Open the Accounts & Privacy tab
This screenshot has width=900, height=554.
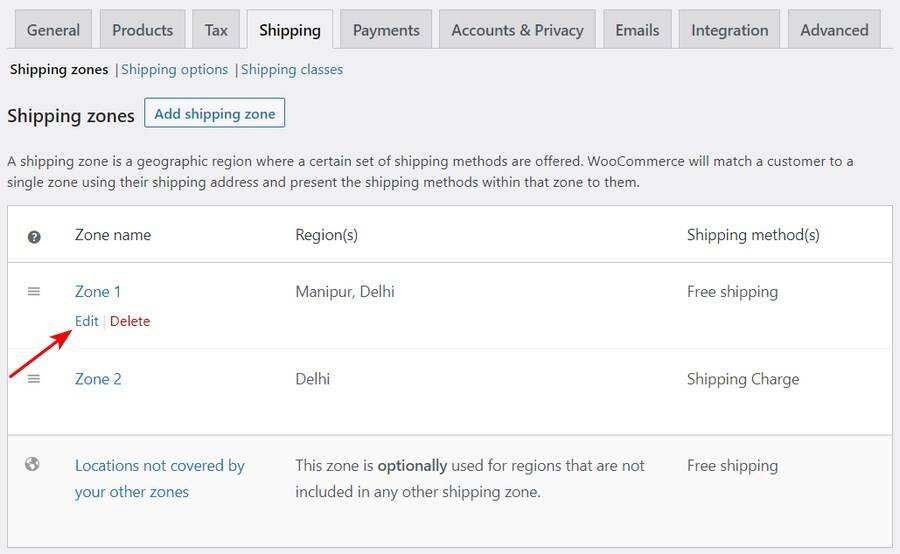(x=517, y=30)
